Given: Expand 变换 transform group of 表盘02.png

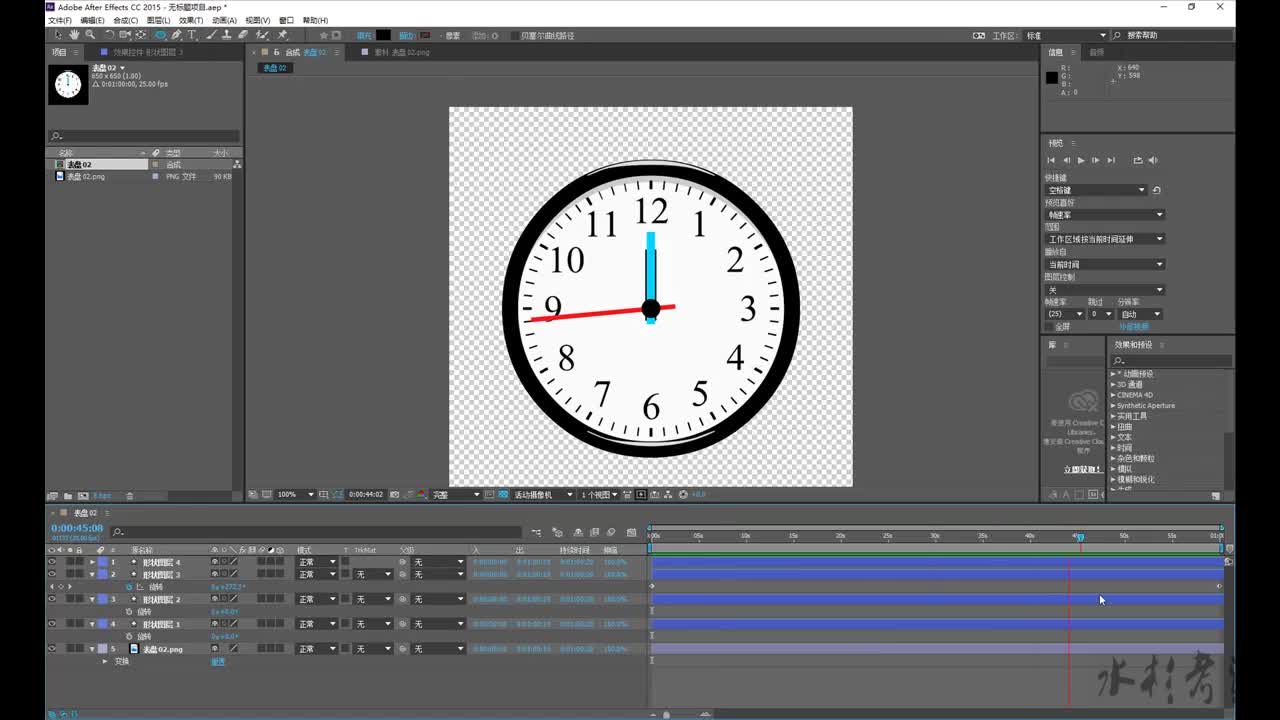Looking at the screenshot, I should 105,661.
